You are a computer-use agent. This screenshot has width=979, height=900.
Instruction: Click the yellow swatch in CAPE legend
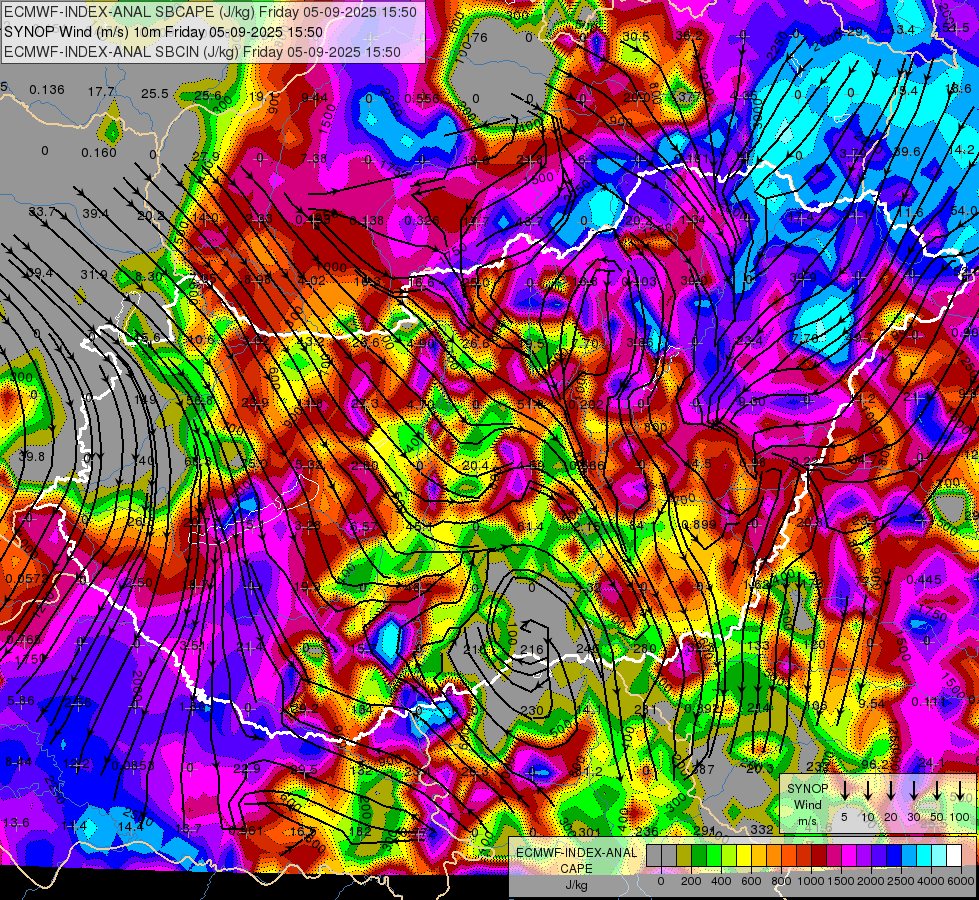tap(744, 856)
